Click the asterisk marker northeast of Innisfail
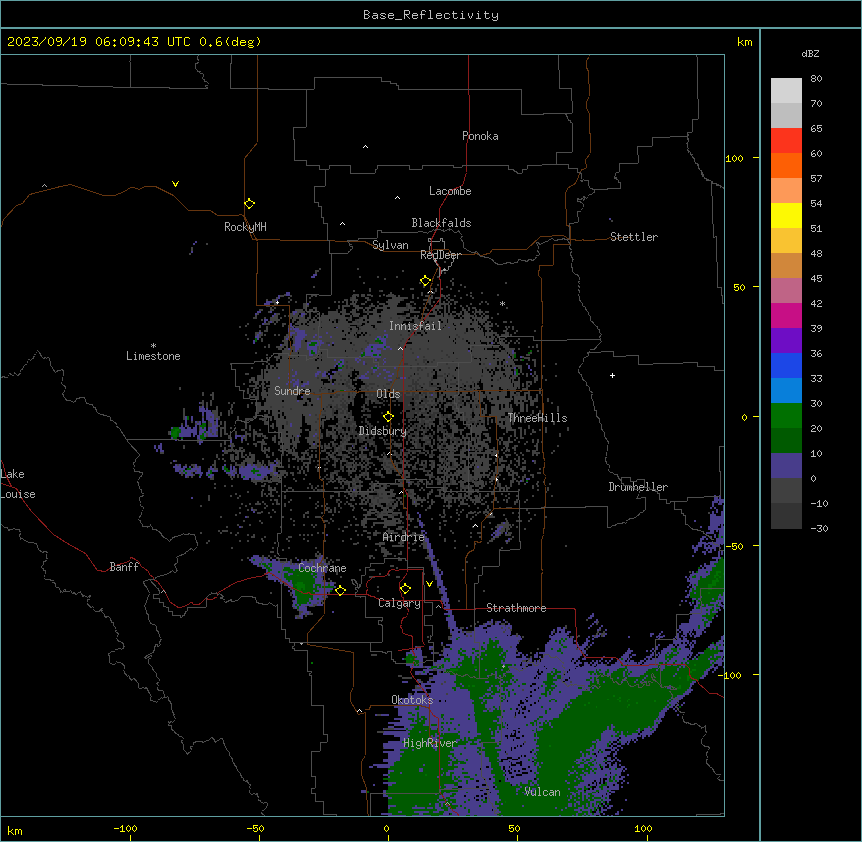 pyautogui.click(x=502, y=304)
